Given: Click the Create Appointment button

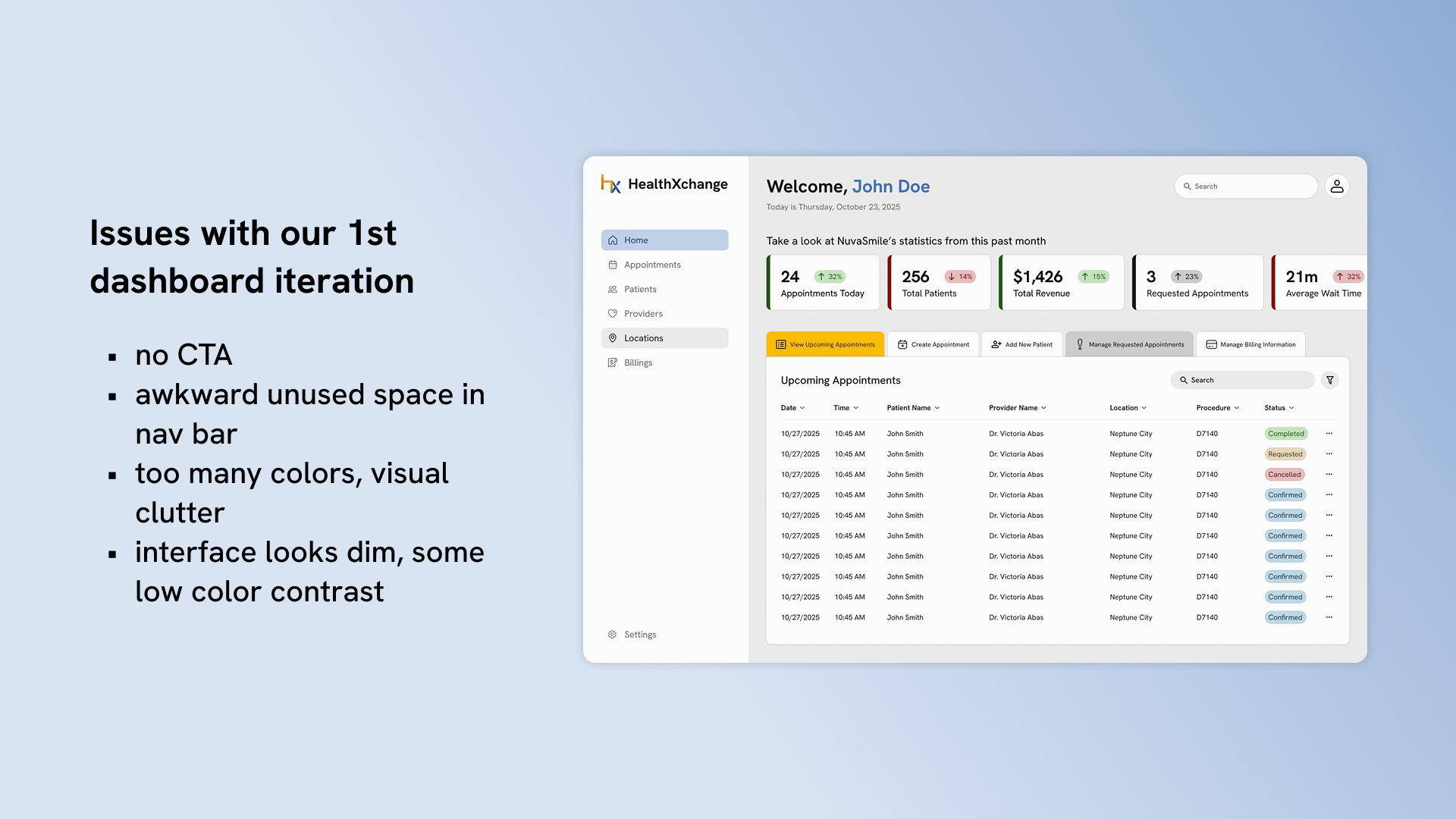Looking at the screenshot, I should [934, 344].
